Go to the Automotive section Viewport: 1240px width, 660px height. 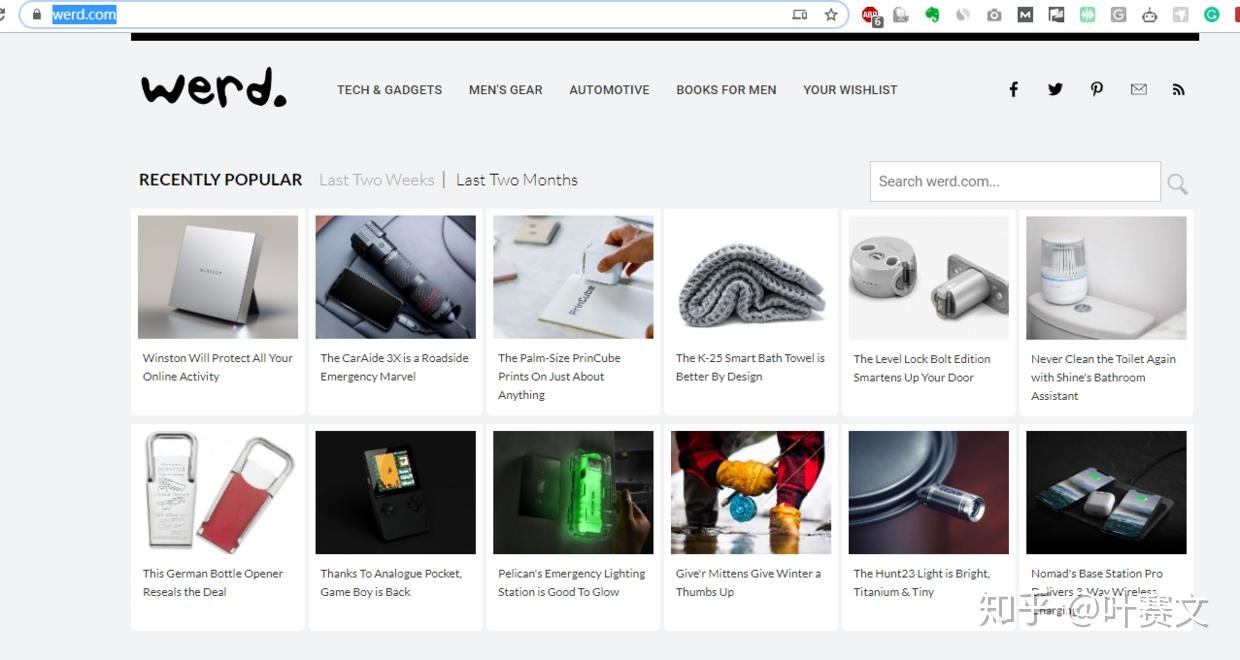point(609,90)
